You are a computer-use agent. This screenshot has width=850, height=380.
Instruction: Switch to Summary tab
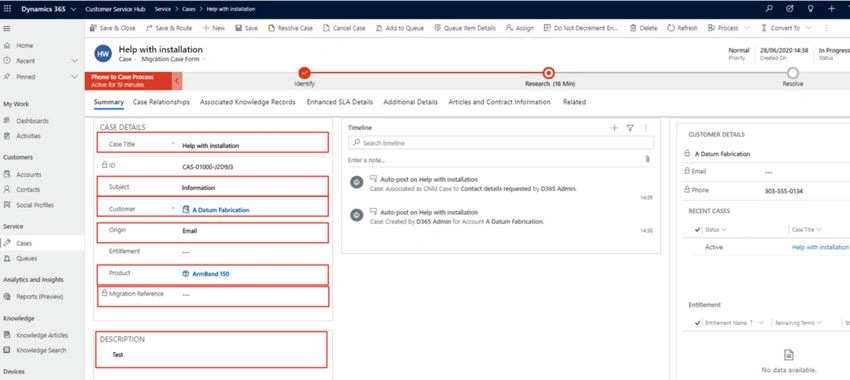pyautogui.click(x=108, y=102)
